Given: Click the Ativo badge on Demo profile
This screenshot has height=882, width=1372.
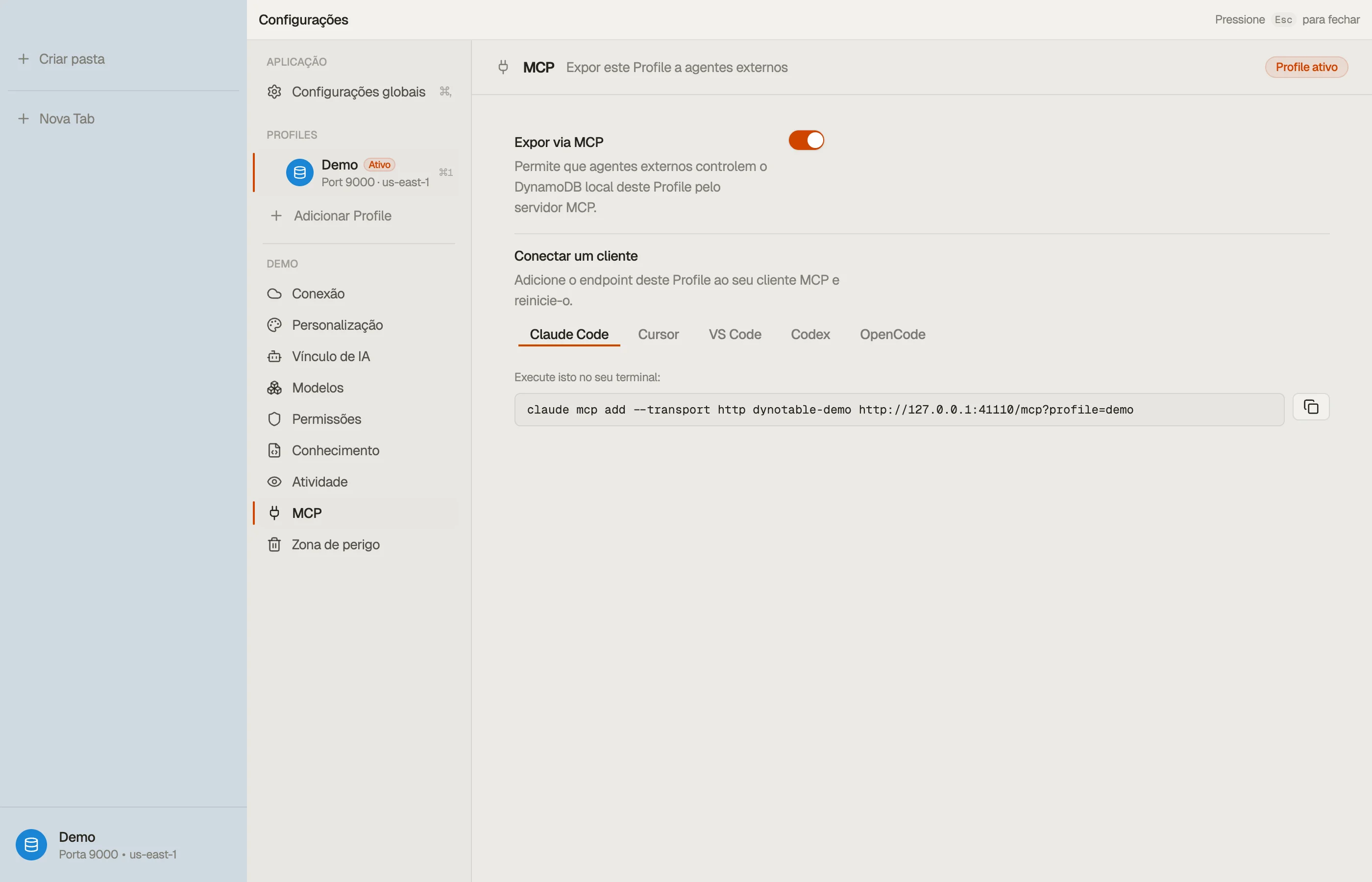Looking at the screenshot, I should tap(379, 165).
